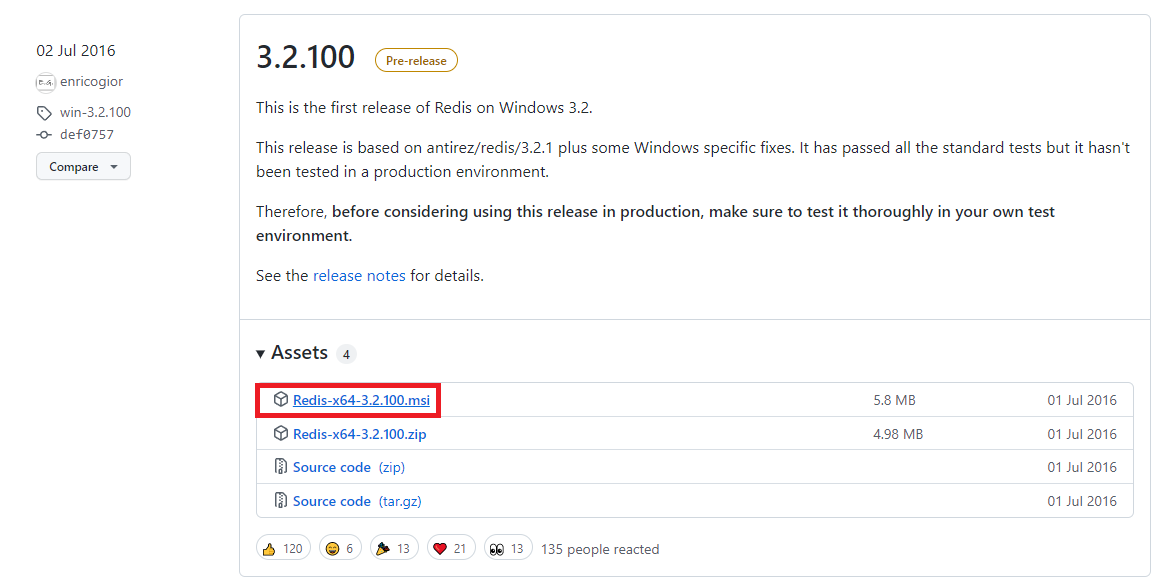This screenshot has height=587, width=1165.
Task: Open the release notes link
Action: pyautogui.click(x=359, y=276)
